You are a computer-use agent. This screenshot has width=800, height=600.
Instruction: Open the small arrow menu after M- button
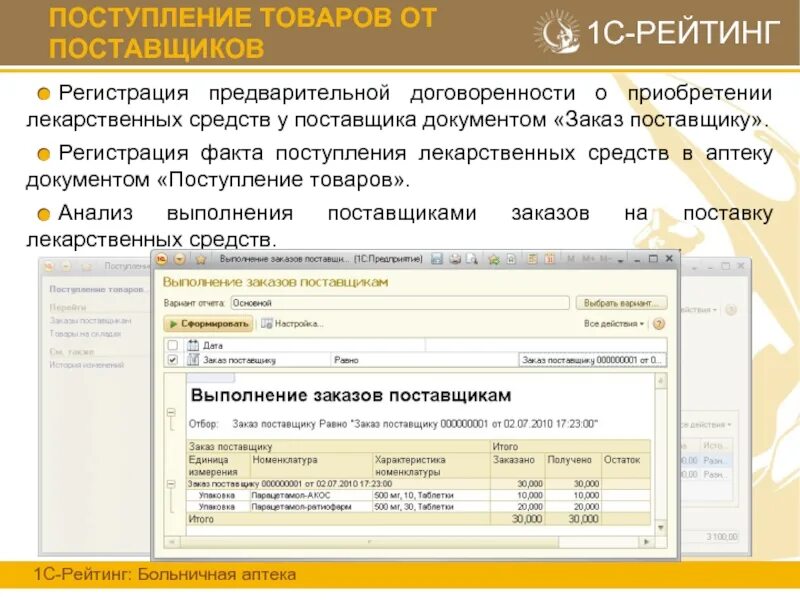[x=620, y=260]
